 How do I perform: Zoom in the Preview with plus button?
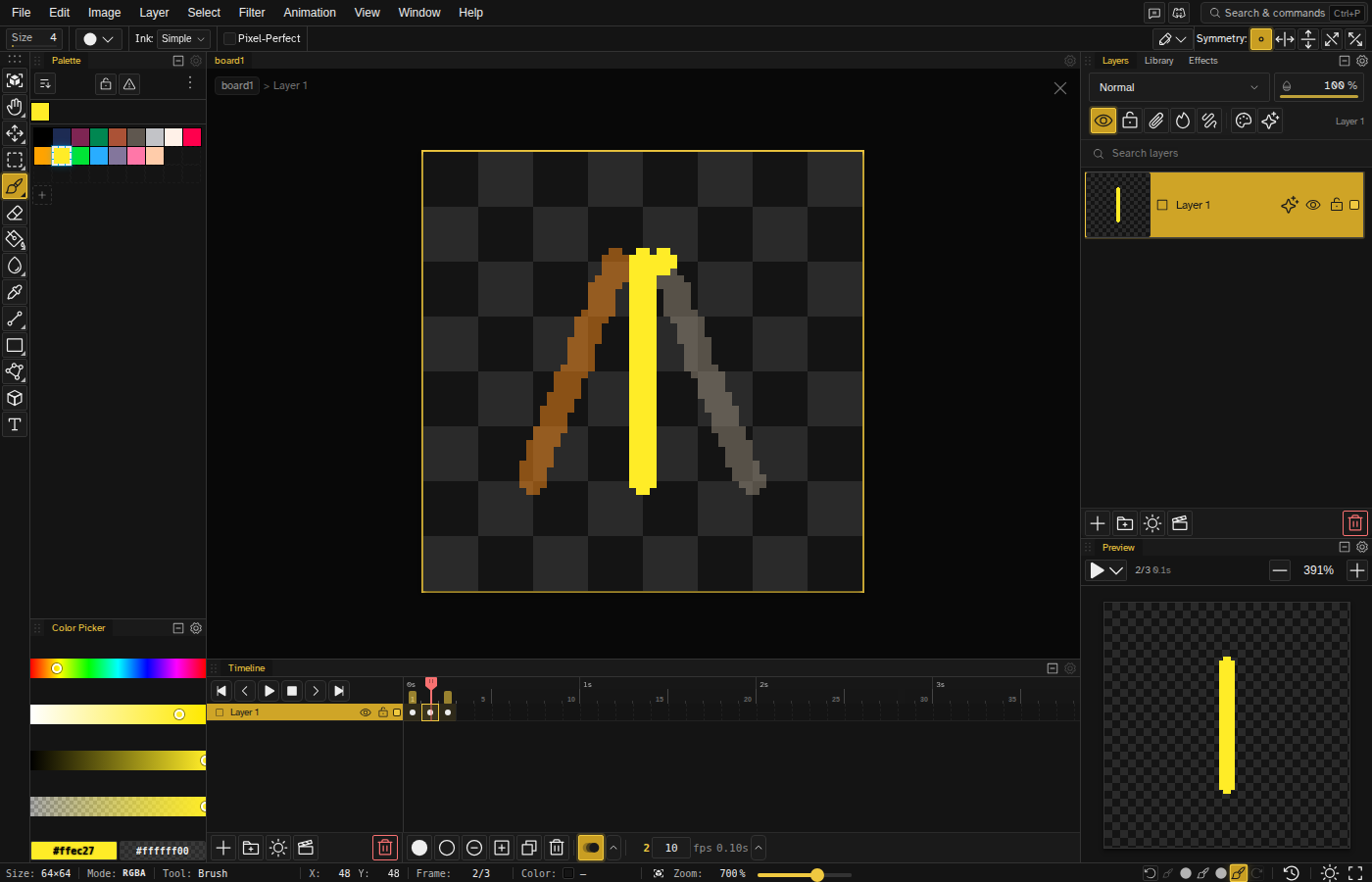click(x=1357, y=570)
